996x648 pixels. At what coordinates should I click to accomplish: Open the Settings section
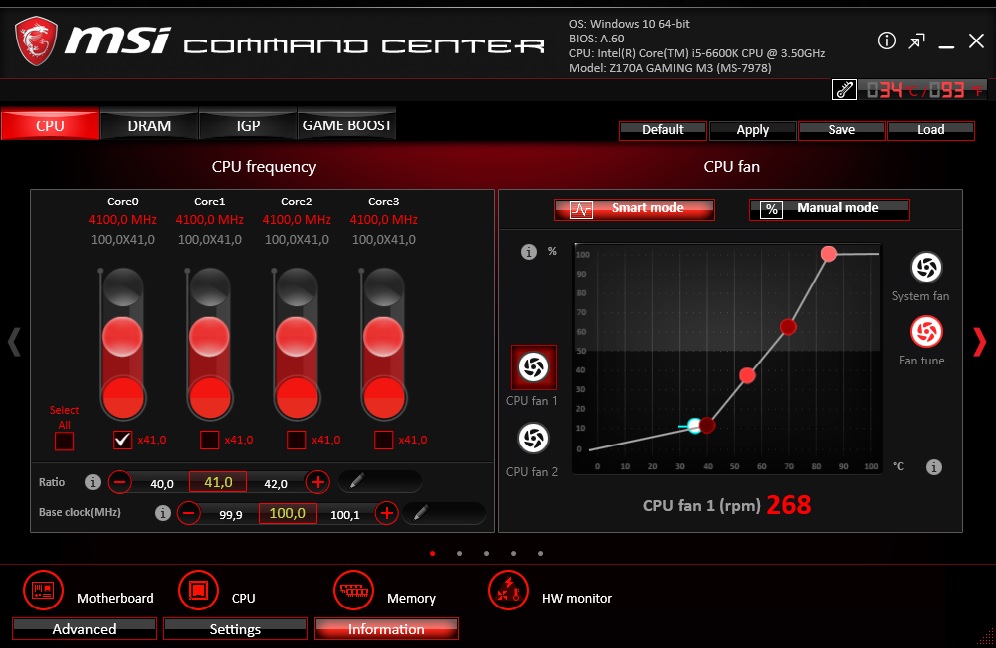[x=235, y=629]
